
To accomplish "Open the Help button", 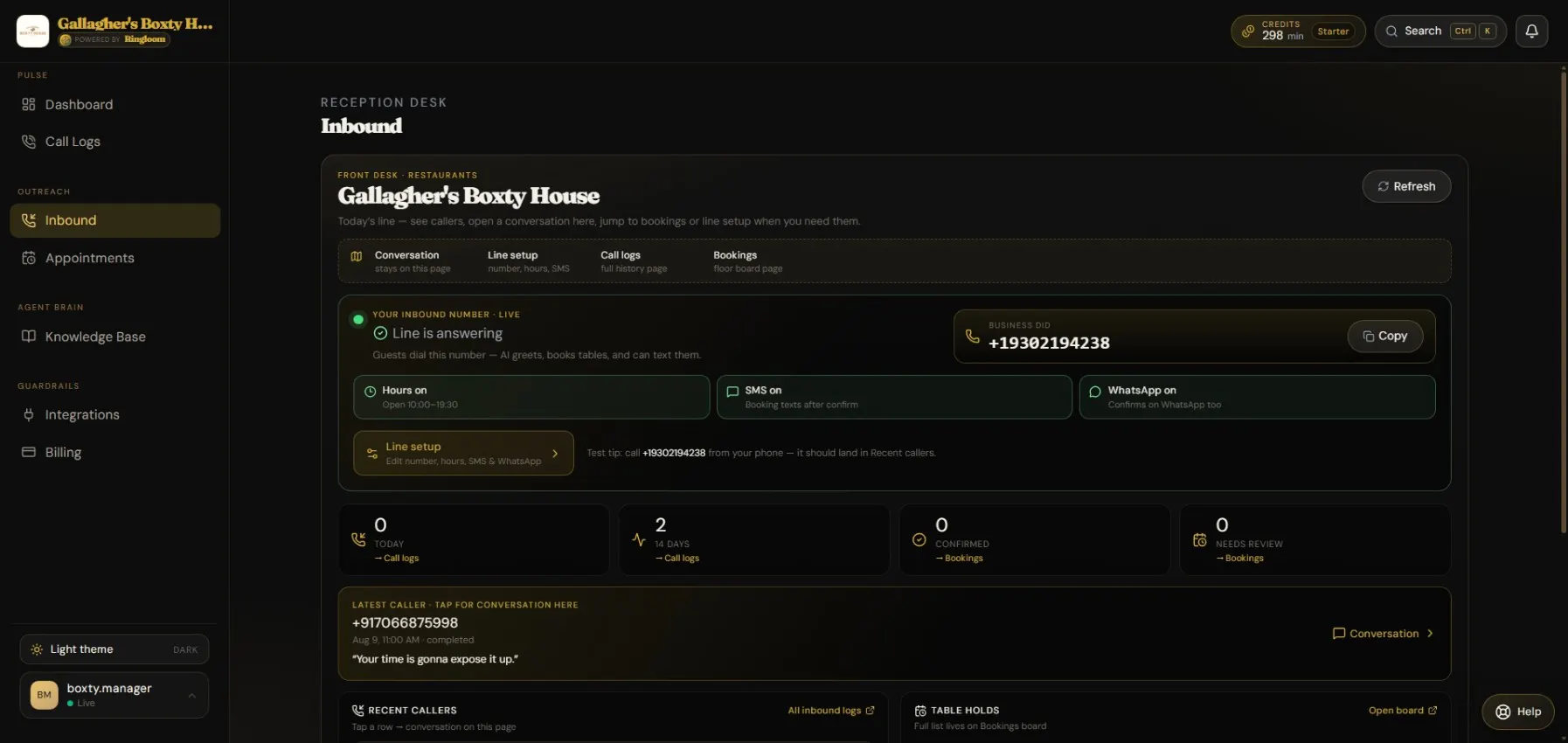I will (1518, 712).
